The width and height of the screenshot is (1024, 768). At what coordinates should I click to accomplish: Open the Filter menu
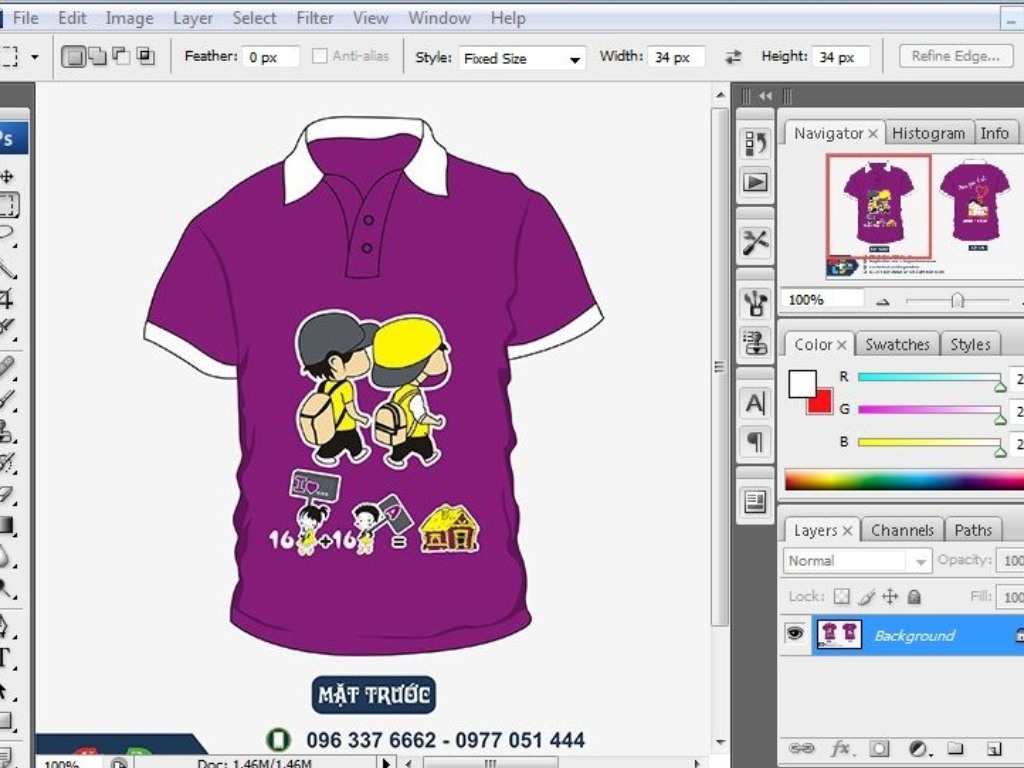coord(315,18)
